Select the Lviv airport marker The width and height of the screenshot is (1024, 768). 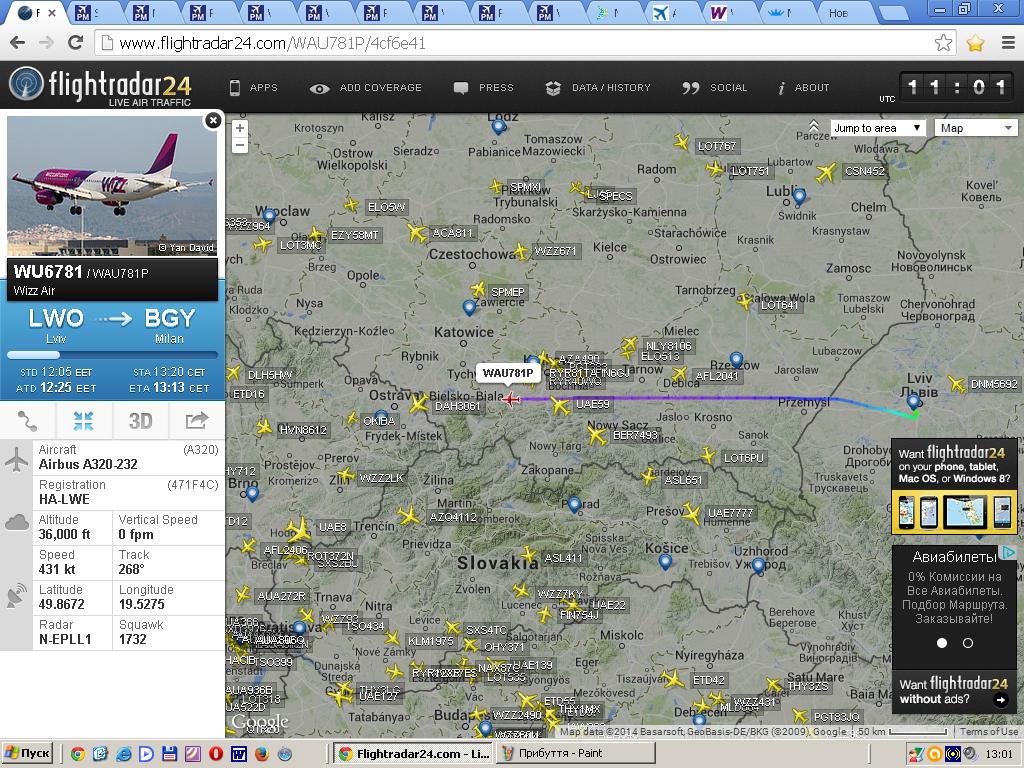(913, 402)
